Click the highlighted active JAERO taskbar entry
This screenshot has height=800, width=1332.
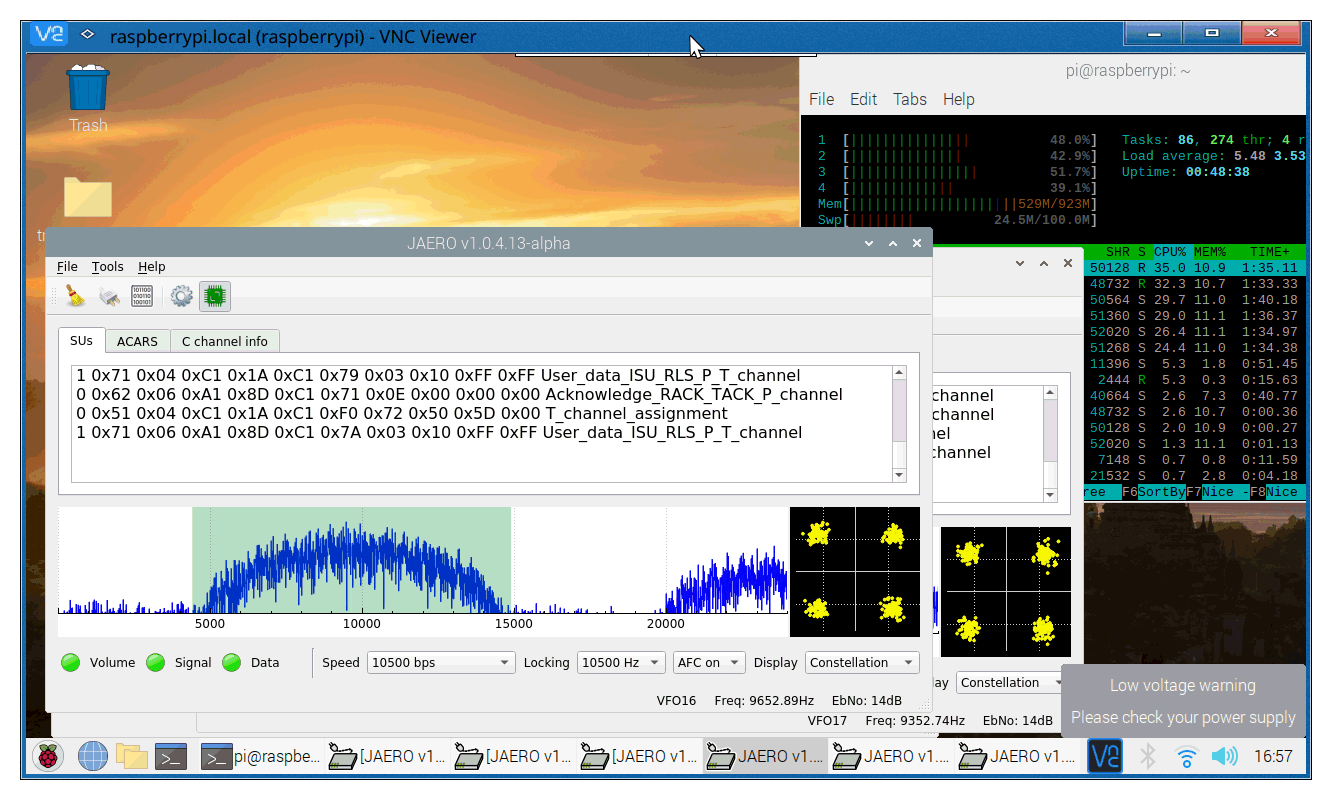[765, 757]
